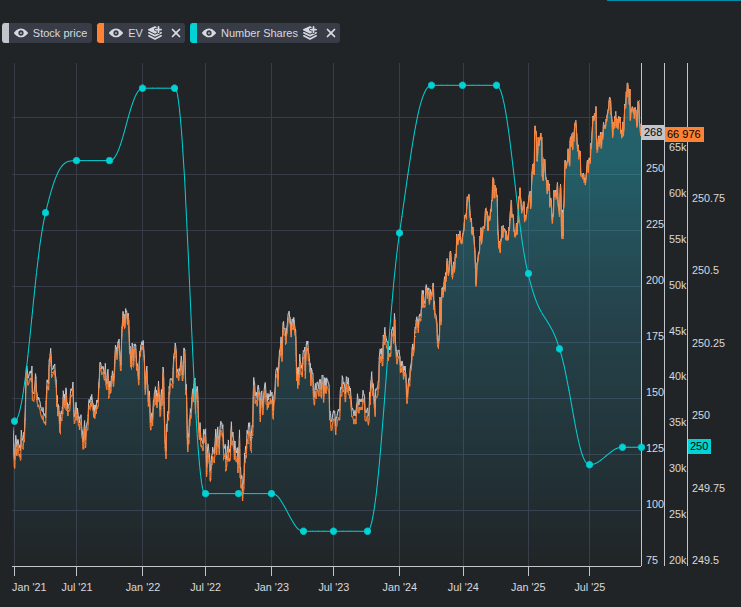Click the 60k label on EV axis
The width and height of the screenshot is (741, 607).
tap(677, 193)
